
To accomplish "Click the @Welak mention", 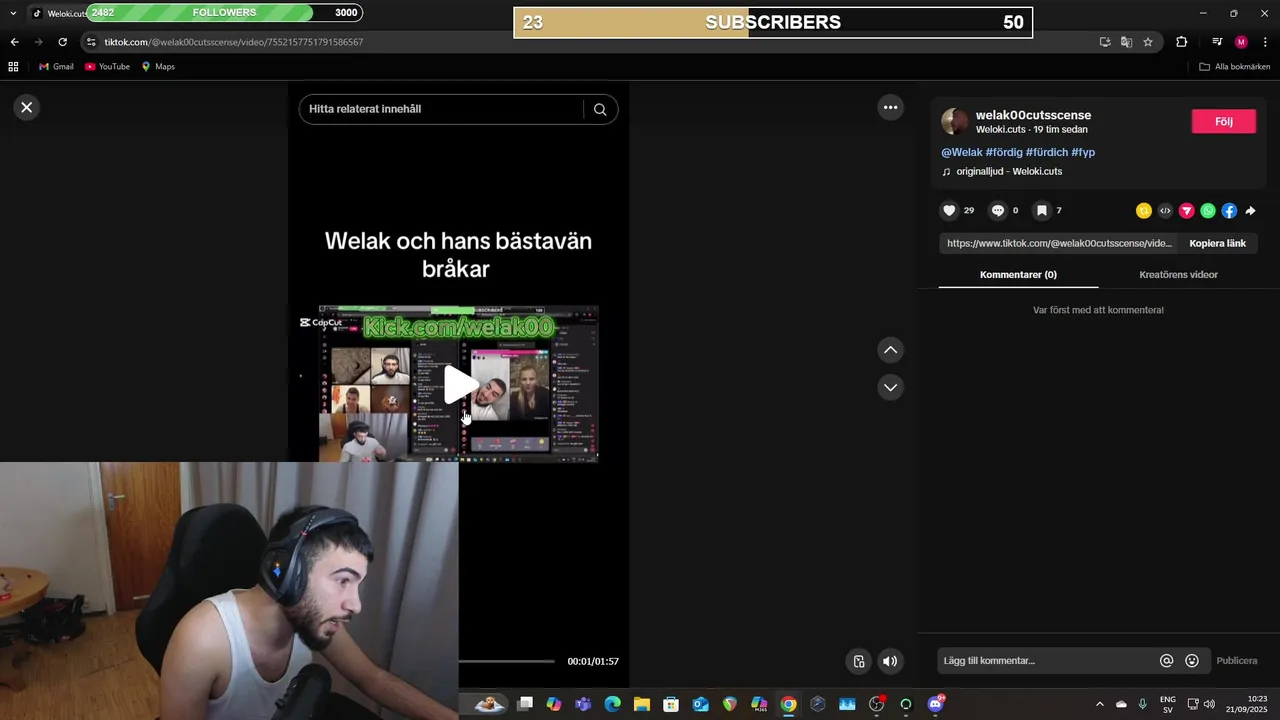I will [x=962, y=152].
